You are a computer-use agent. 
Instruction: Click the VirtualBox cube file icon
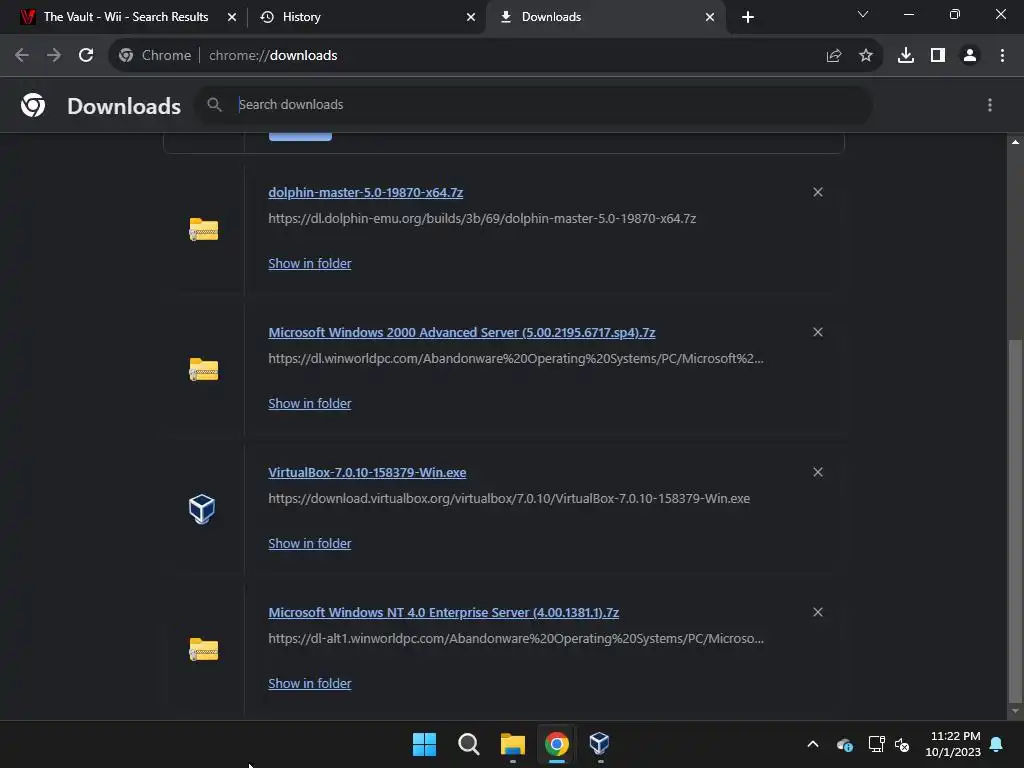pyautogui.click(x=202, y=509)
